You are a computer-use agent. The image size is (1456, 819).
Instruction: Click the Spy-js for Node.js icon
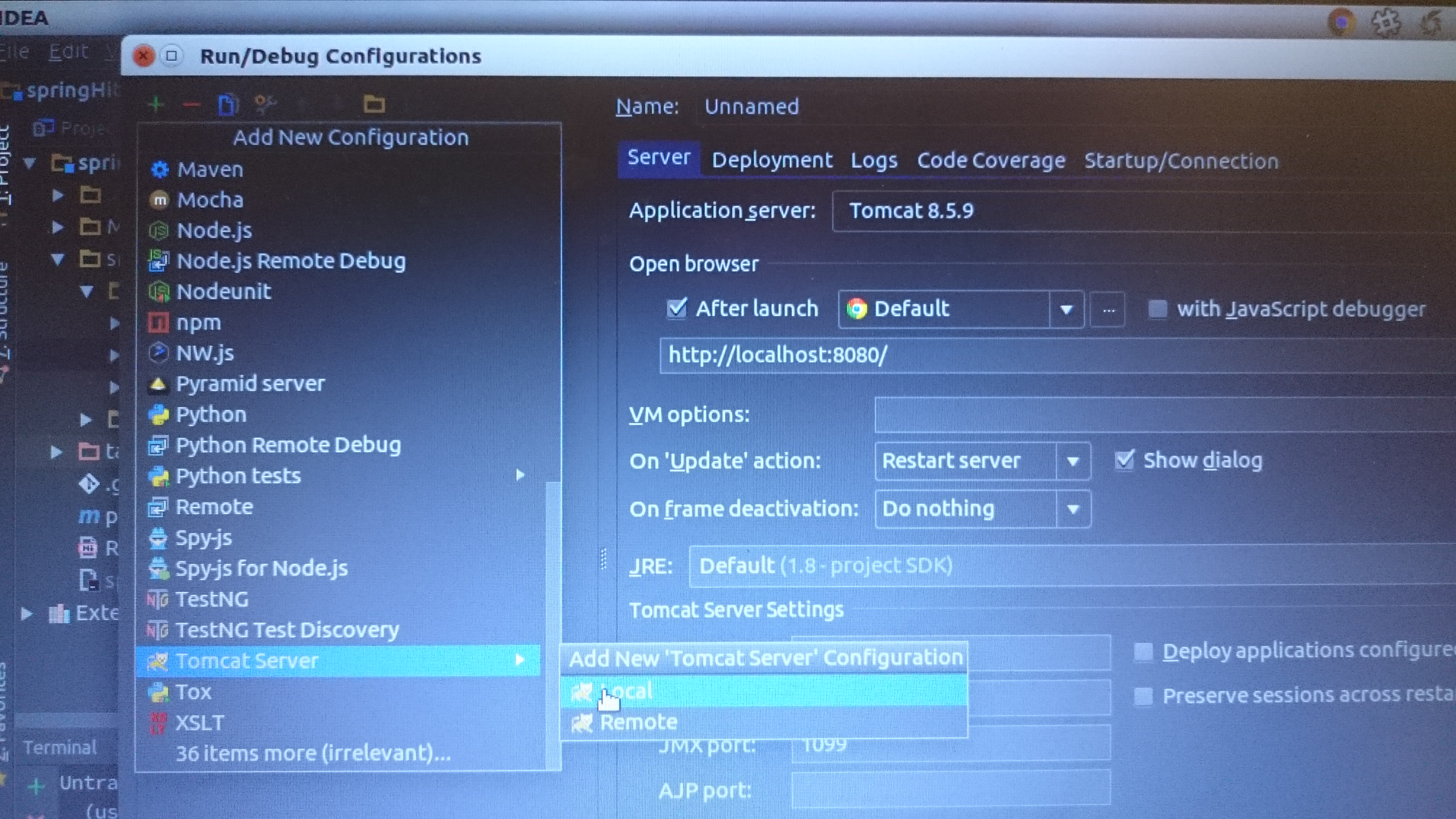(158, 569)
